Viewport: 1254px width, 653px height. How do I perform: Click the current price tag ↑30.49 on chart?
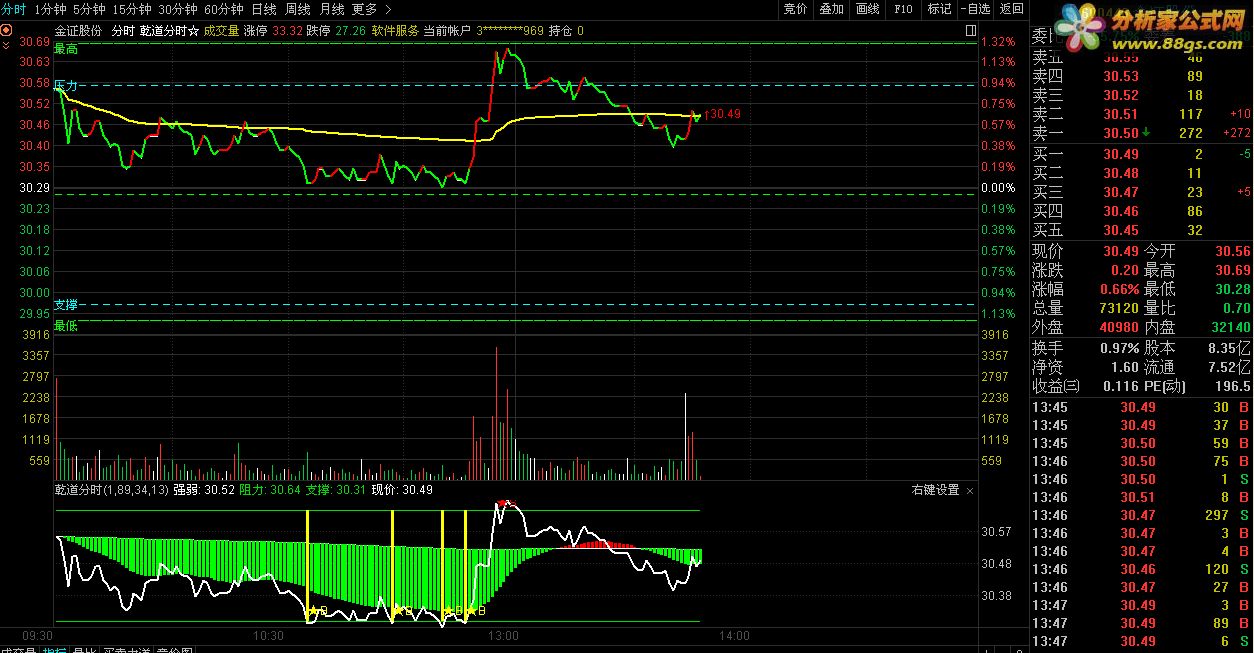click(723, 114)
